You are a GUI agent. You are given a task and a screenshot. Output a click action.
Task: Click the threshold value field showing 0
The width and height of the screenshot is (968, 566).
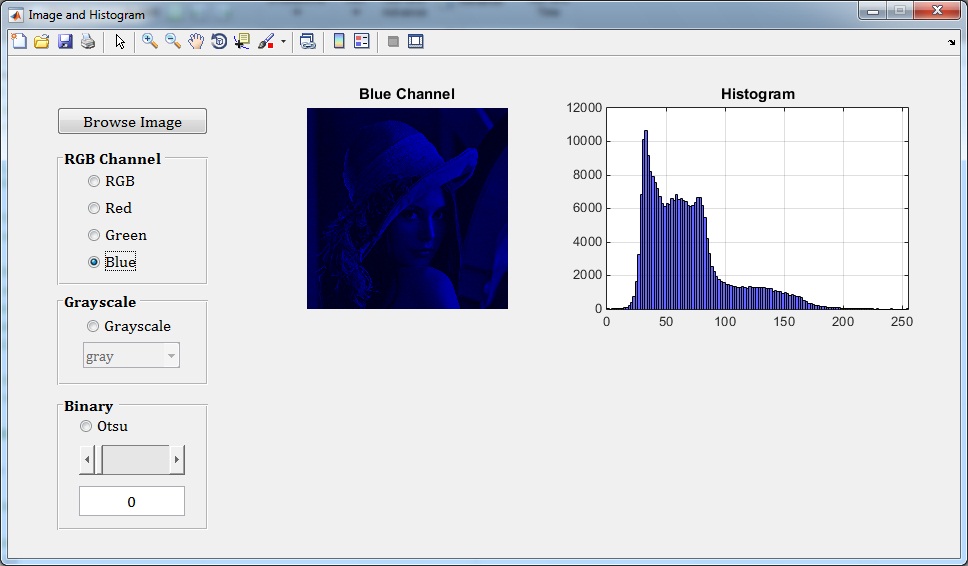[x=132, y=501]
